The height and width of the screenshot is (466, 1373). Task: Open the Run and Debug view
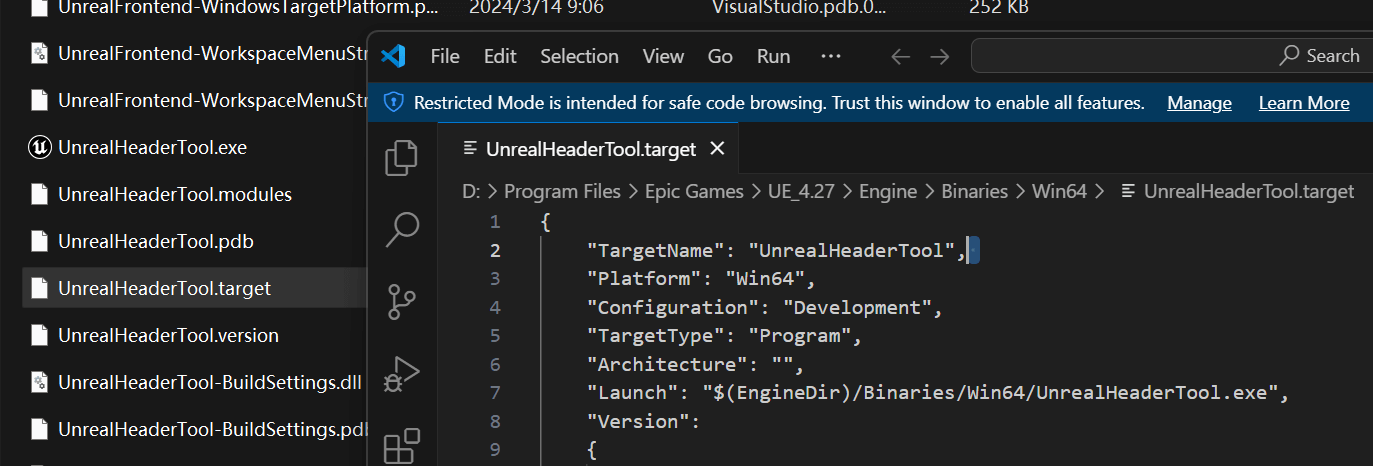click(x=402, y=371)
